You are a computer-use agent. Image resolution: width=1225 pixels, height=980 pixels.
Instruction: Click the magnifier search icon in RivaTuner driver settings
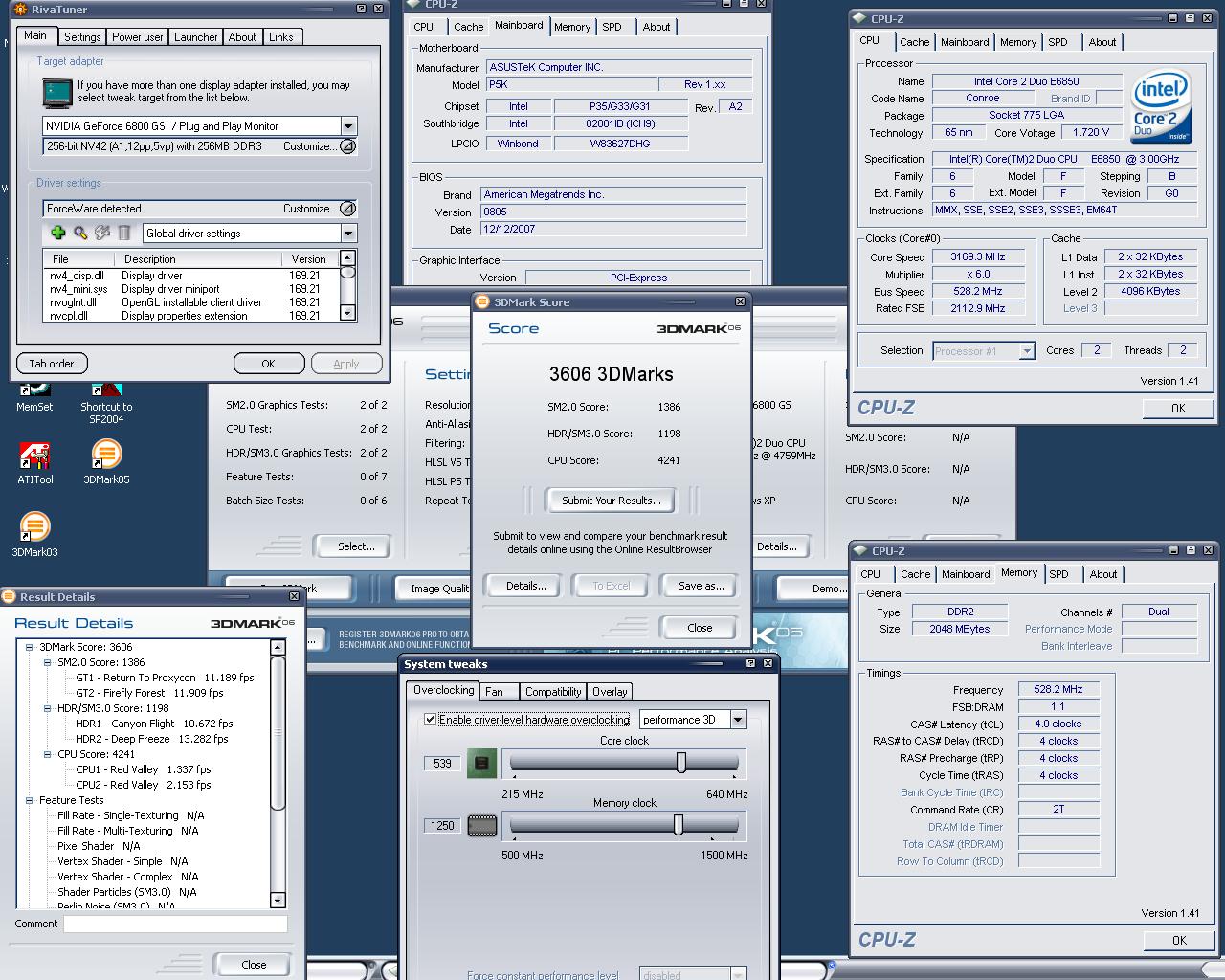point(80,233)
